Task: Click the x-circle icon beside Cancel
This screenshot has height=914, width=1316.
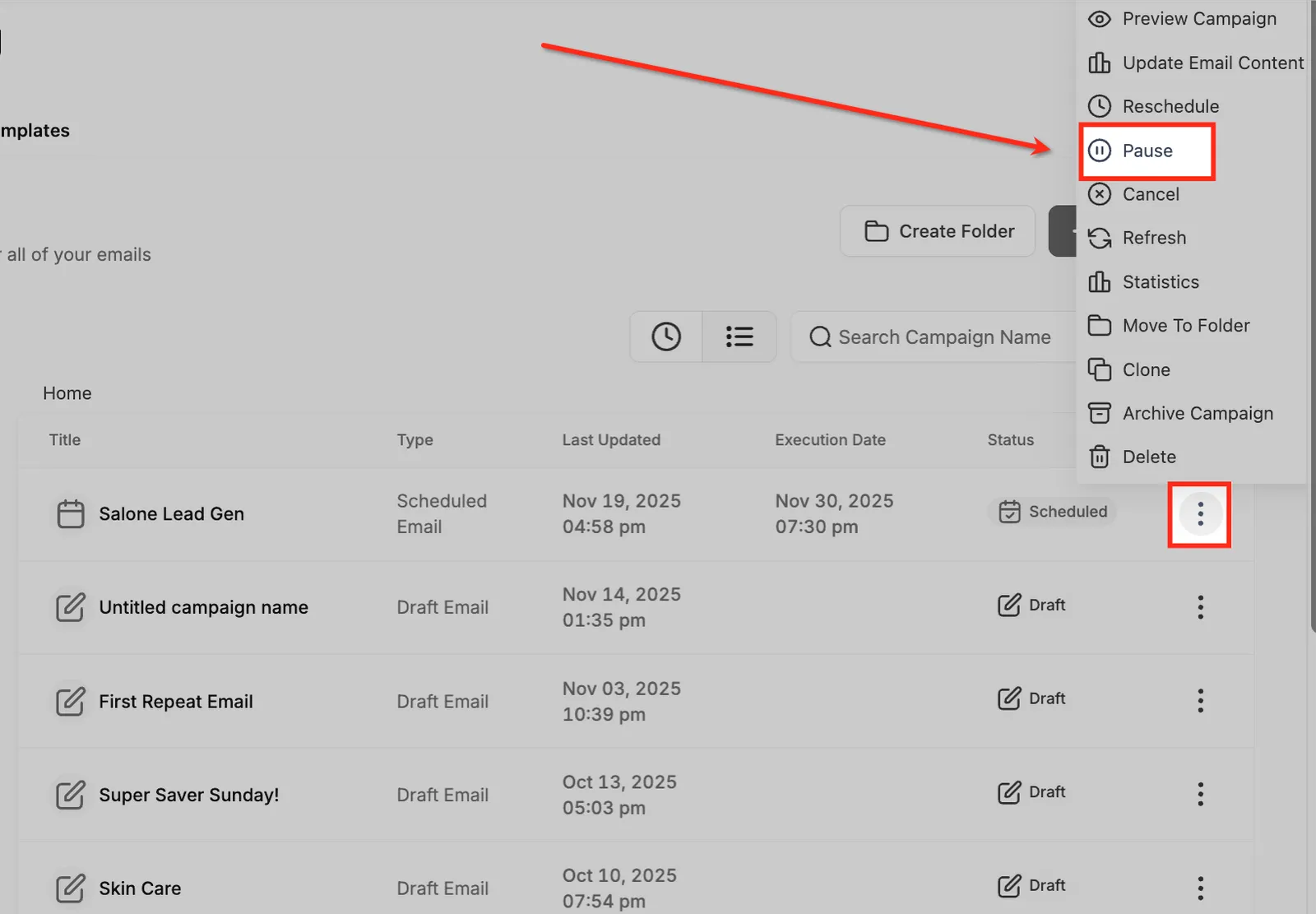Action: (1100, 194)
